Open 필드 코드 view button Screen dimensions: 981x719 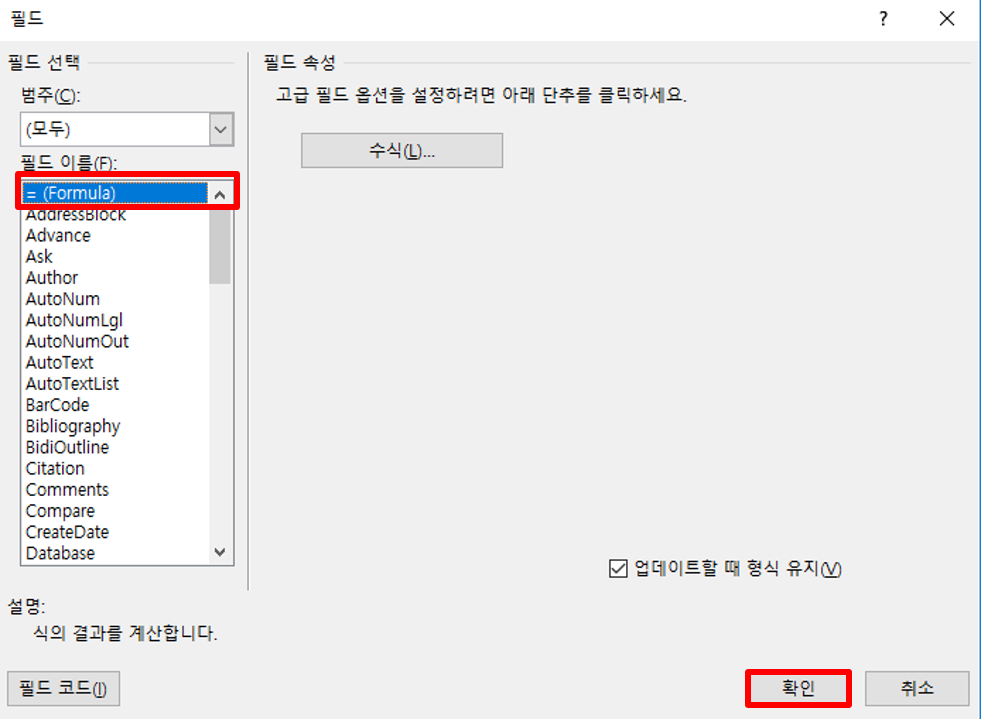pos(63,688)
